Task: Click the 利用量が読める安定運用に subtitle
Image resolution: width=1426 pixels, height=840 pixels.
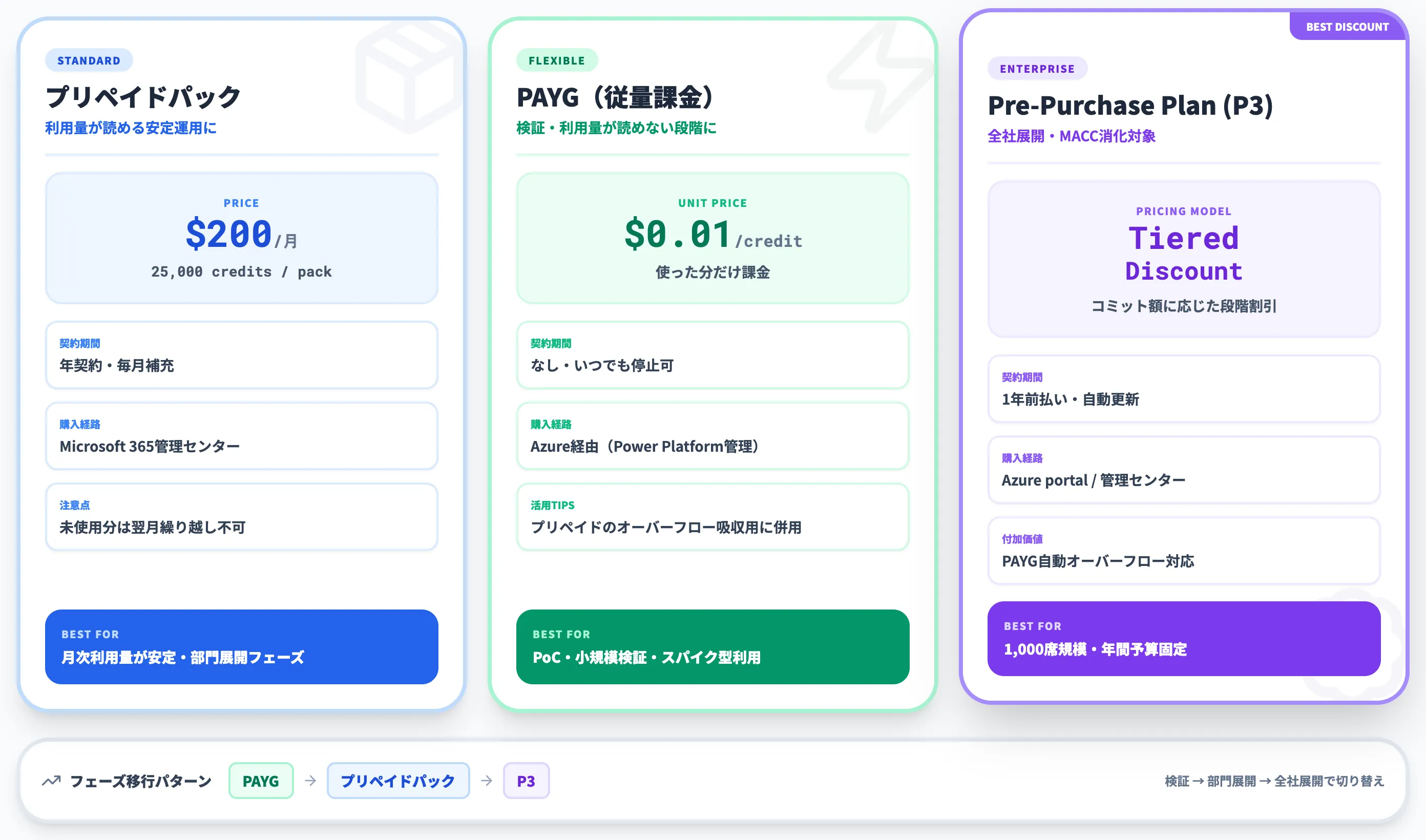Action: click(x=131, y=128)
